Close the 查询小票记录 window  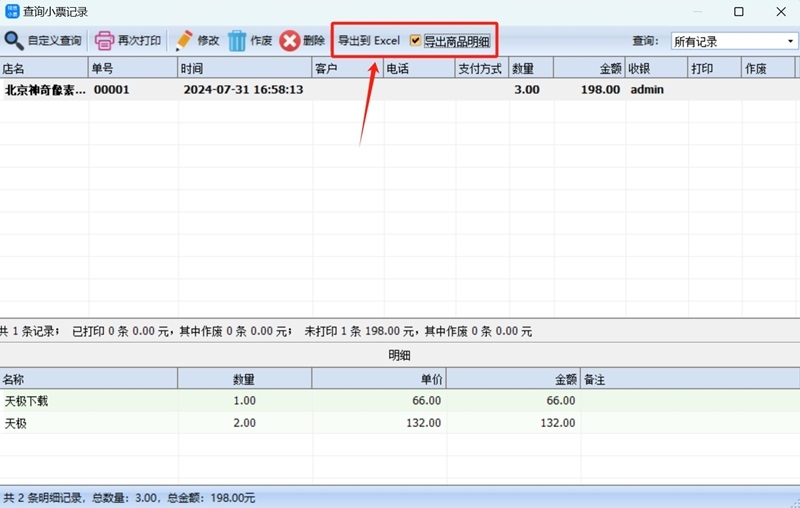point(781,11)
